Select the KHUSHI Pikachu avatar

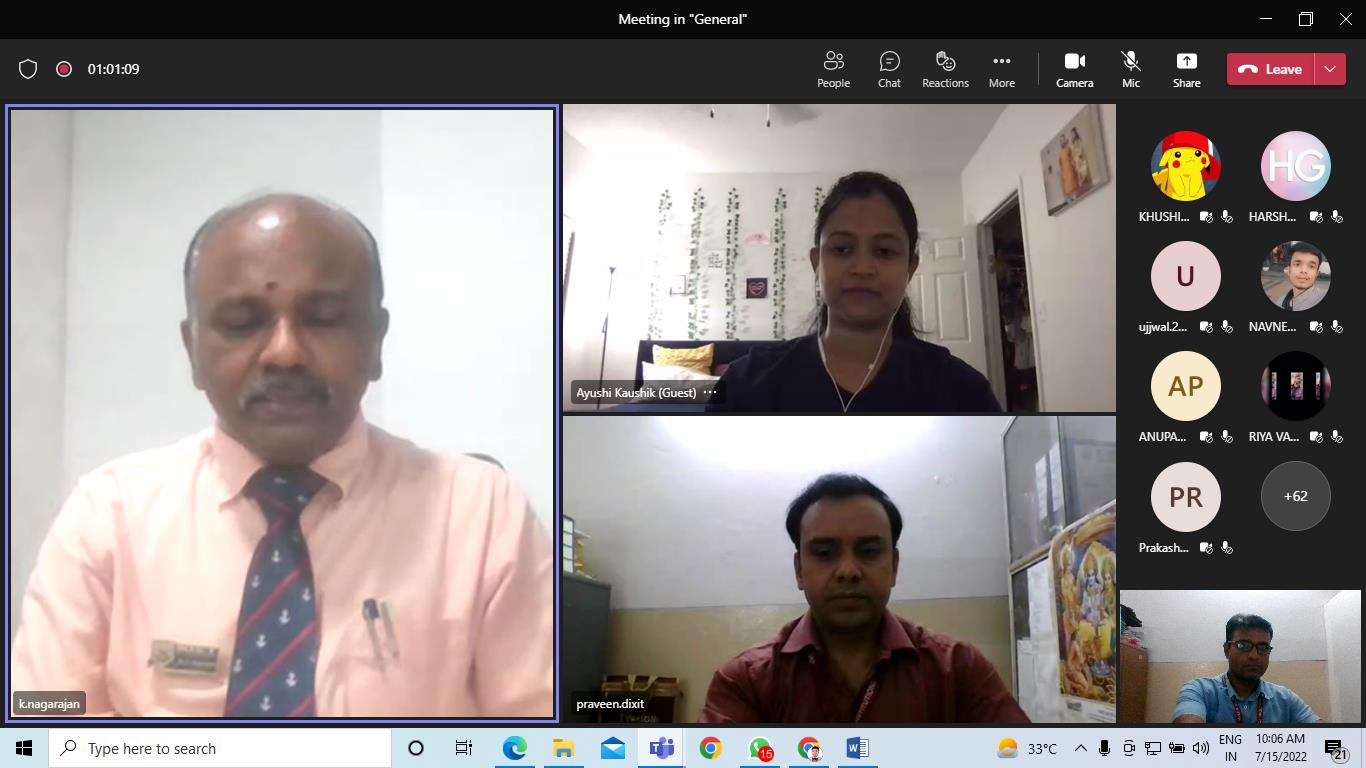click(1185, 166)
